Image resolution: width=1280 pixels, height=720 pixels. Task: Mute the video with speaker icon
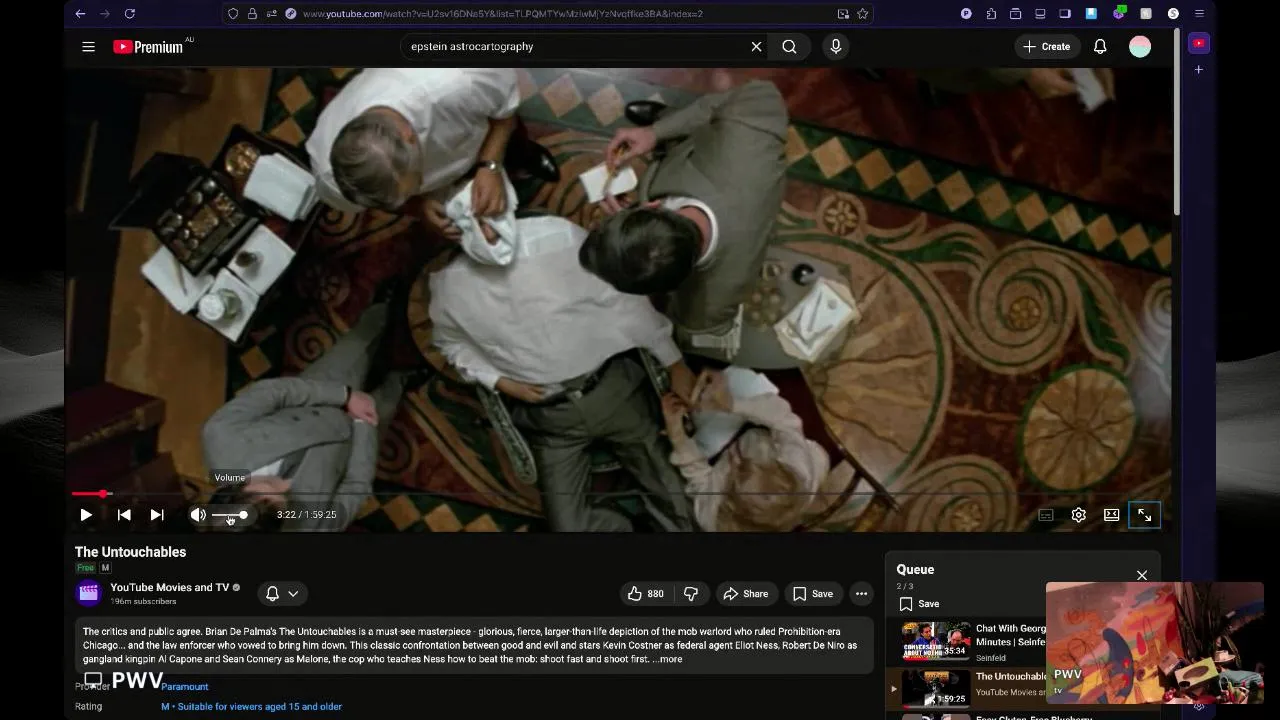click(198, 515)
